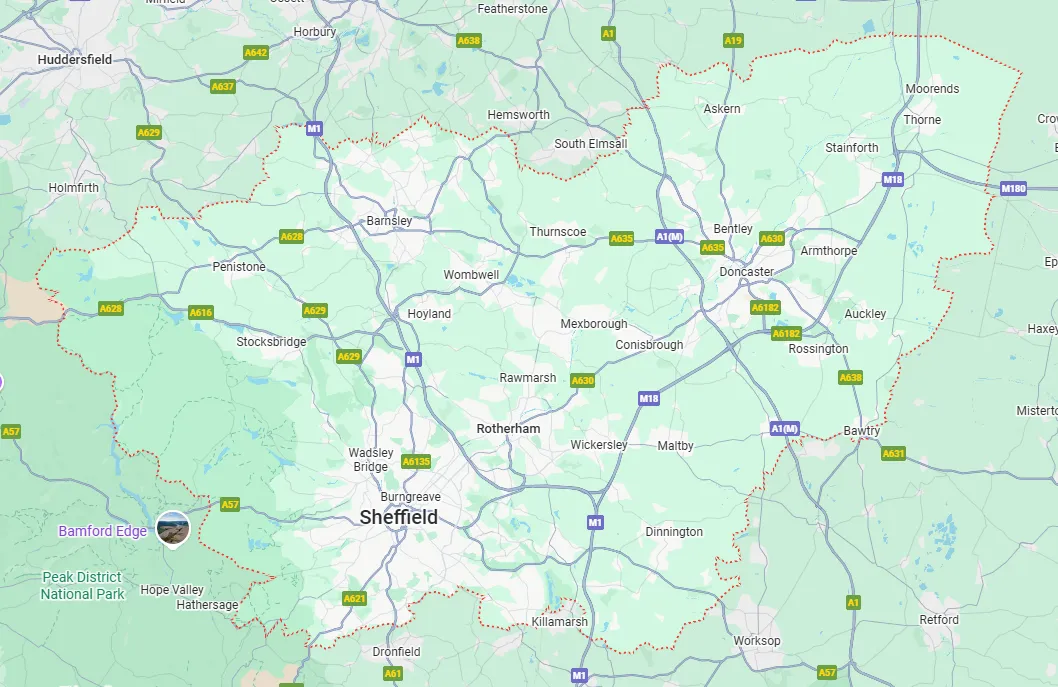
Task: Click the Huddersfield town label
Action: (75, 59)
